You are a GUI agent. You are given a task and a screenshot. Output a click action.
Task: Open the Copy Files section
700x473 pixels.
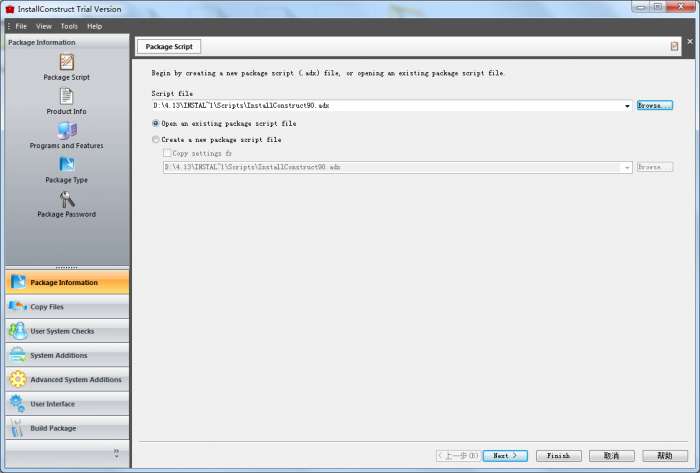(67, 307)
